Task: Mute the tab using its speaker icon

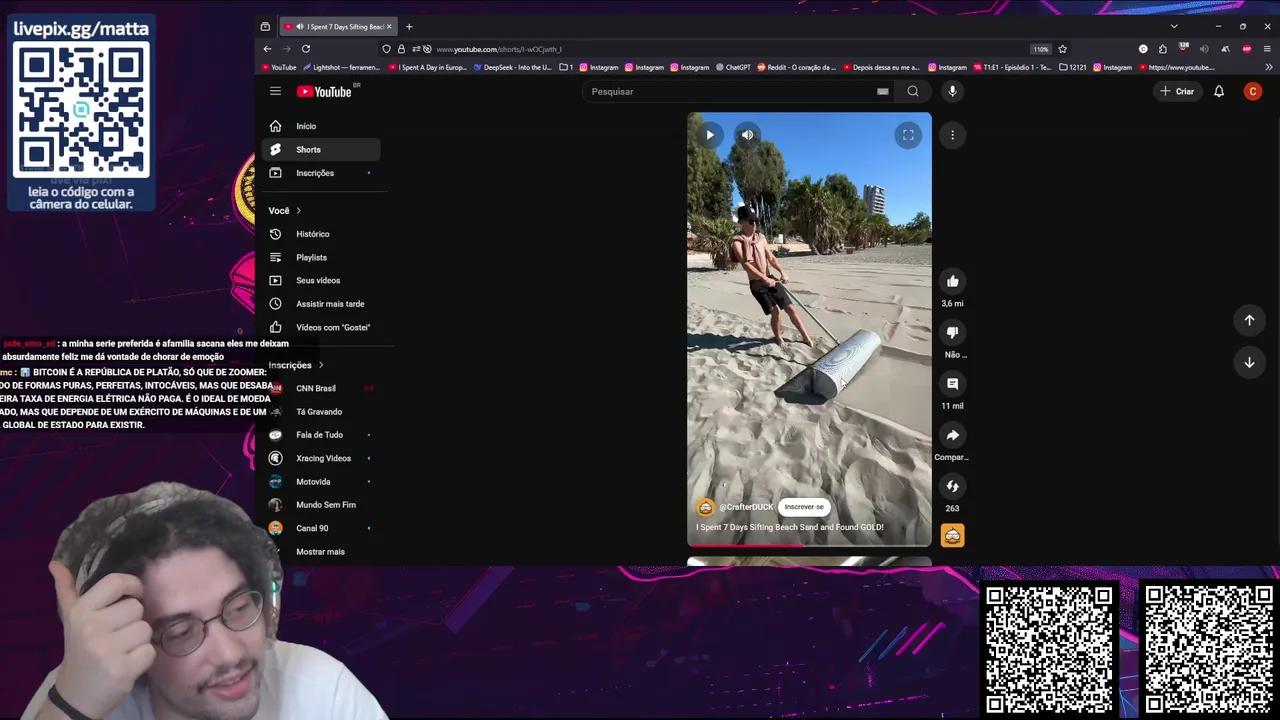Action: click(x=300, y=27)
